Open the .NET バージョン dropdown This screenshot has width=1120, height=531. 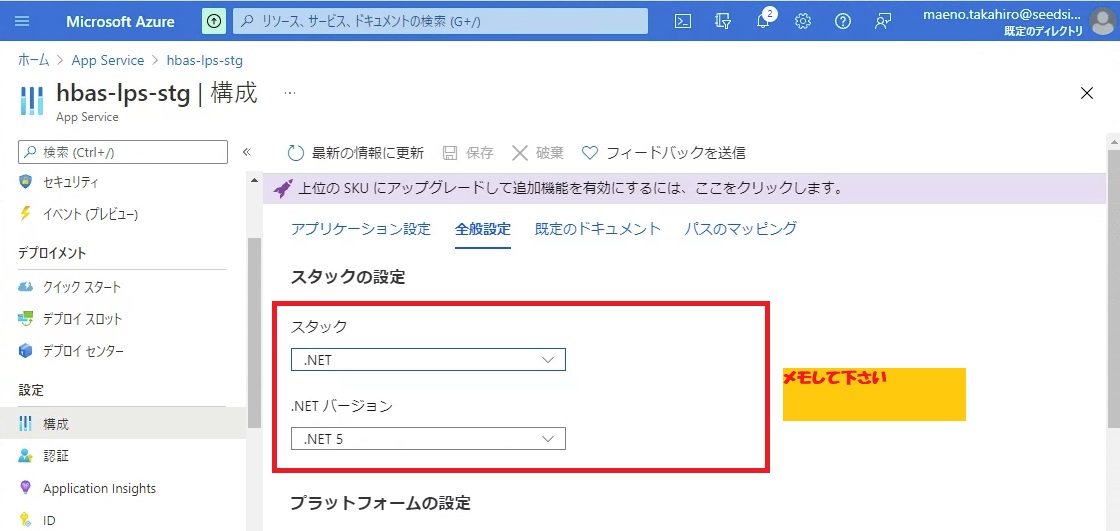coord(428,438)
